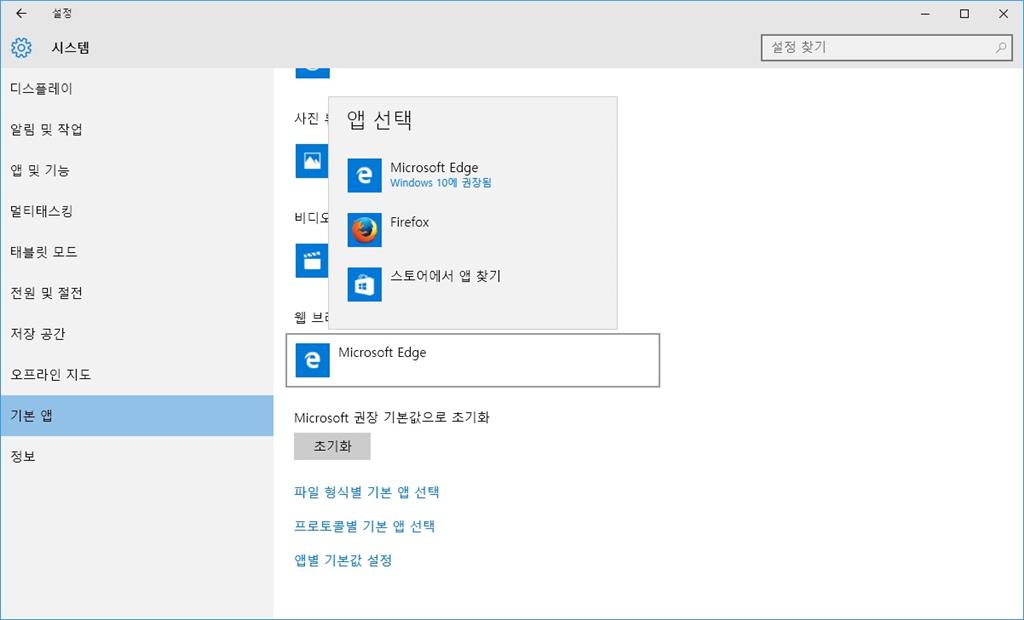
Task: Select the Microsoft Edge icon in the 앱 선택 popup
Action: [x=364, y=175]
